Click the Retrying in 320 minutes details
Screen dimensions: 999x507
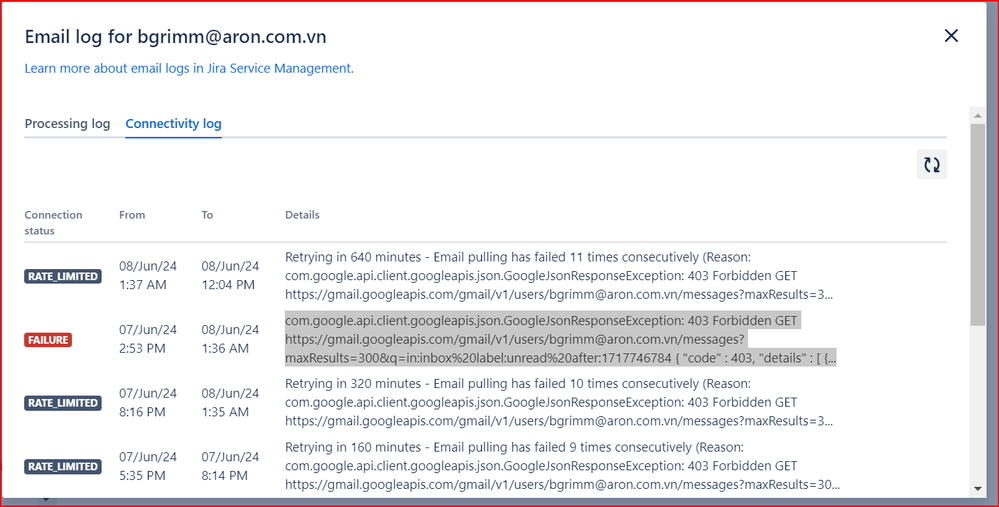click(x=559, y=403)
